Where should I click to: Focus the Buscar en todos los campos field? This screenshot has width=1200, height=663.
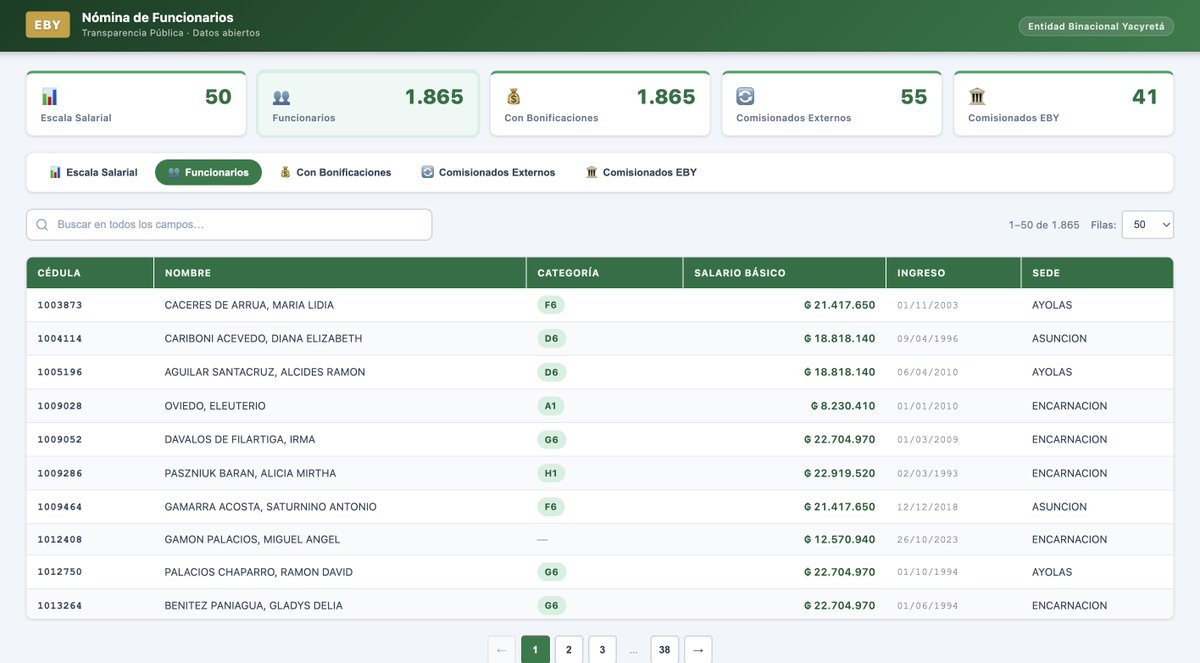pos(229,225)
